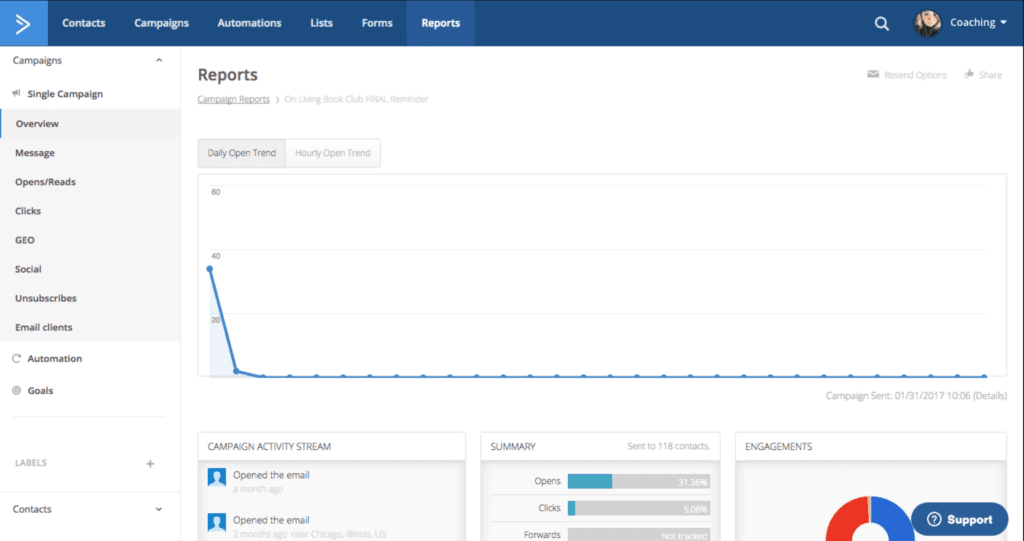Click 'On Living Book Club FINAL Reminder' breadcrumb
The image size is (1024, 541).
(357, 99)
